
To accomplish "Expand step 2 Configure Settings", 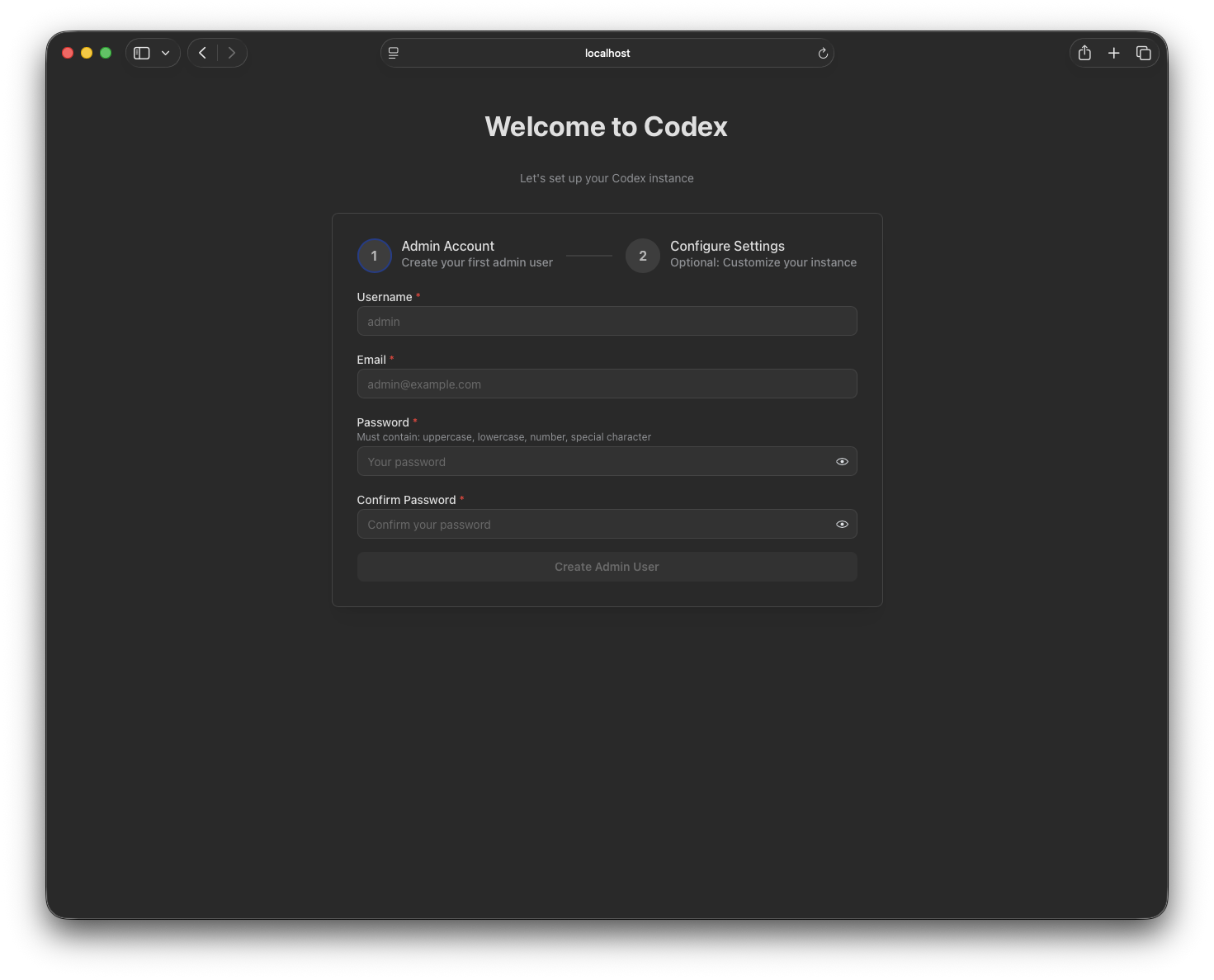I will (727, 246).
